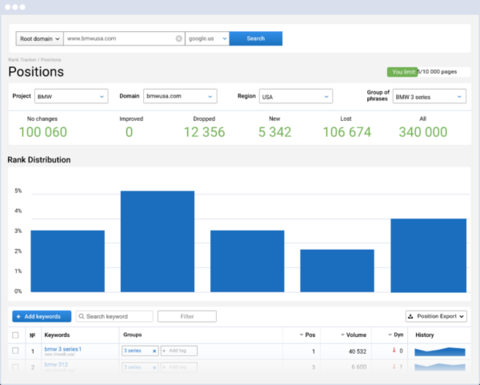The width and height of the screenshot is (480, 385).
Task: Check the box for keyword row 1
Action: 15,351
